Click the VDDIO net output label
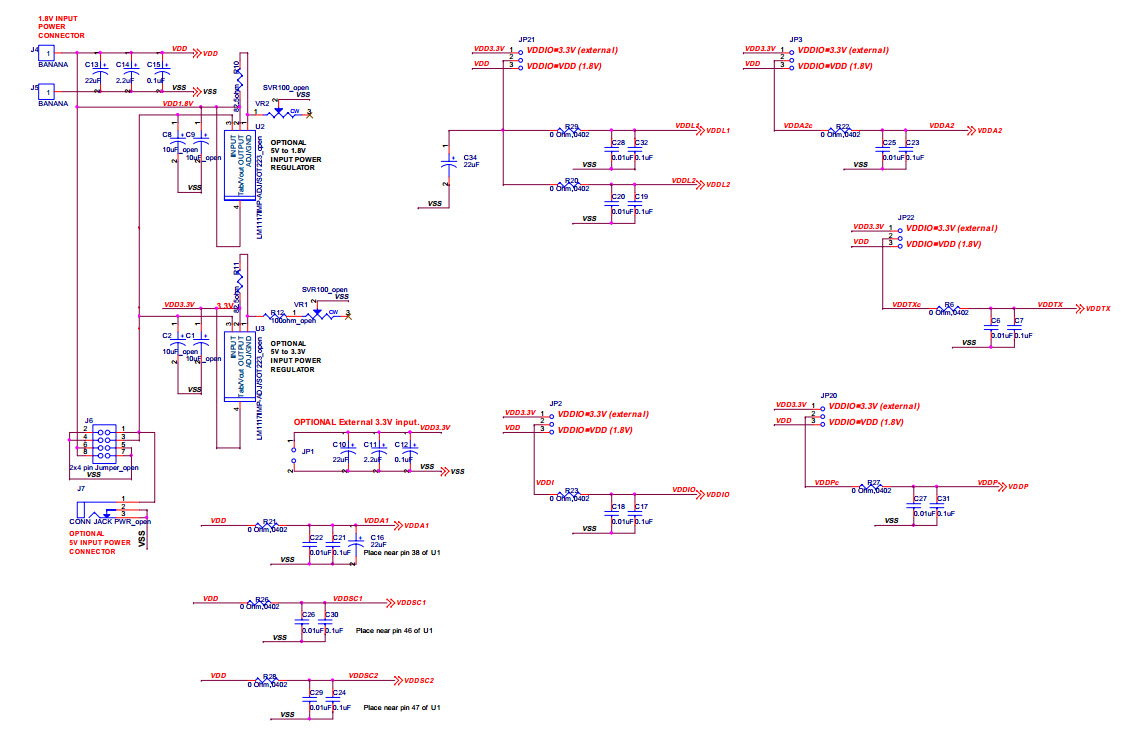1125x730 pixels. pos(717,495)
